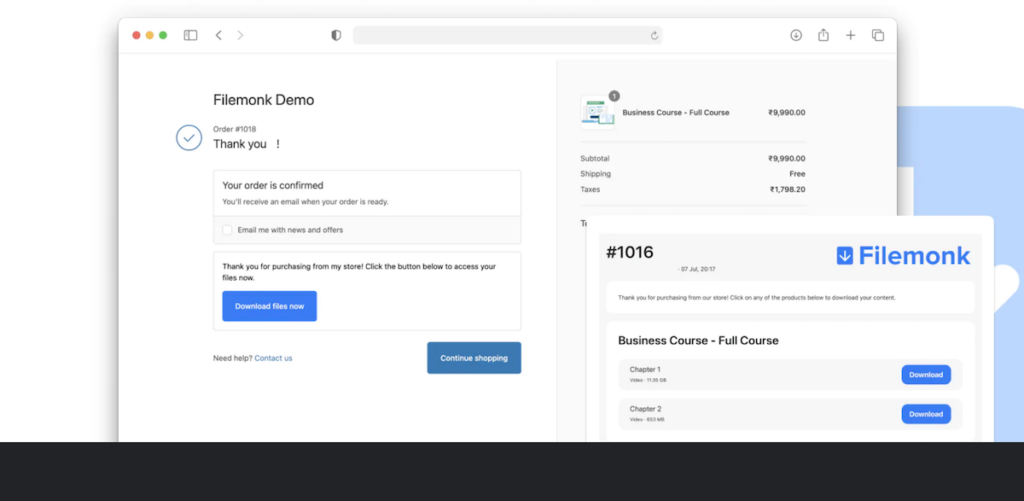Open the browser downloads icon
The height and width of the screenshot is (501, 1024).
coord(796,35)
